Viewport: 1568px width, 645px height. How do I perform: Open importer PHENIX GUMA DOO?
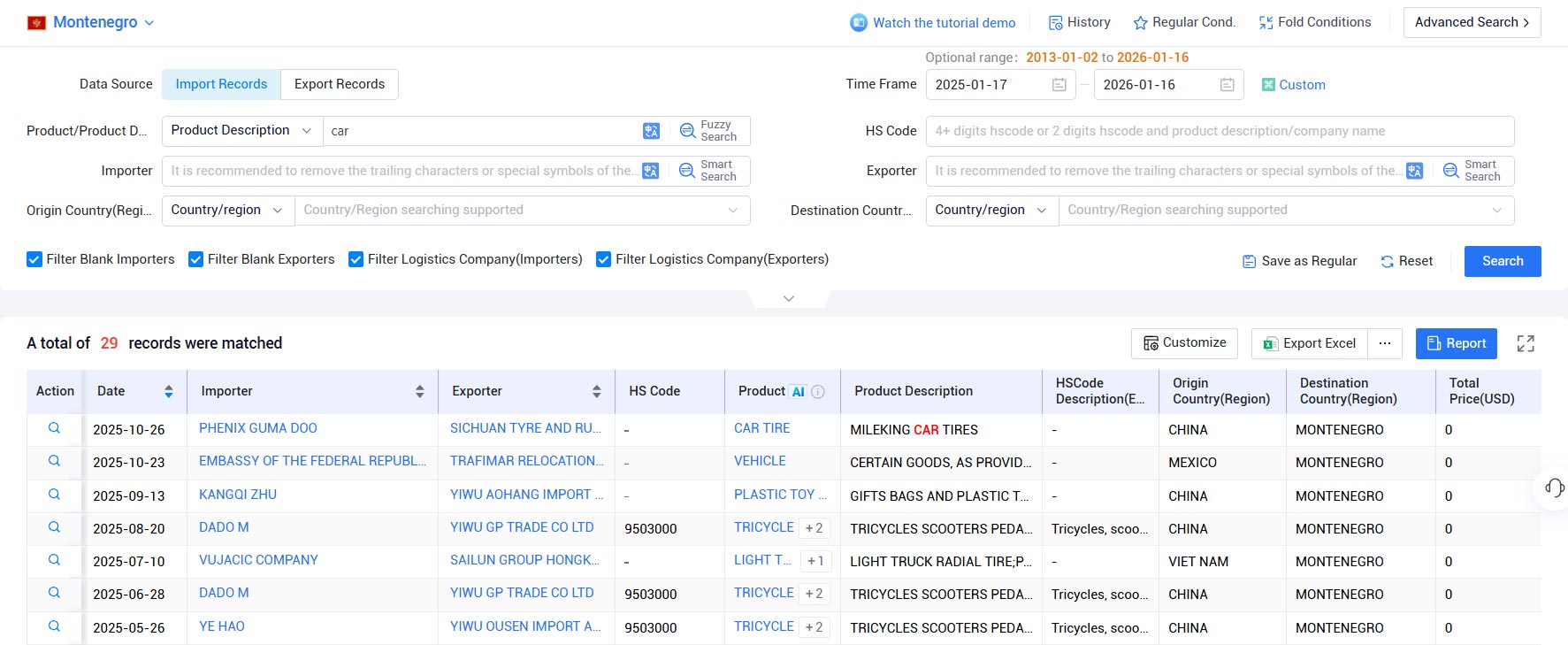pyautogui.click(x=258, y=428)
